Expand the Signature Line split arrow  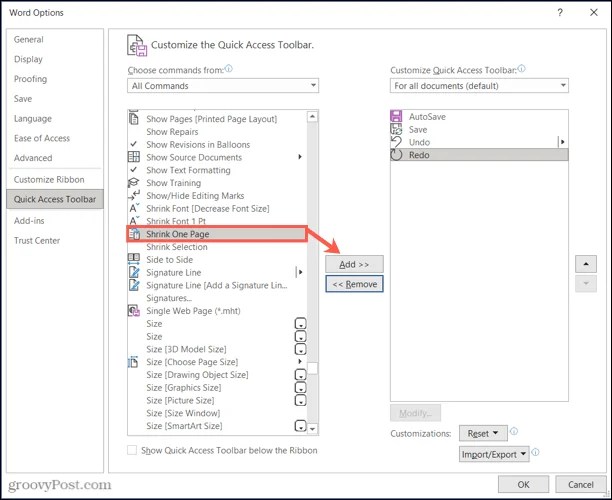(300, 272)
